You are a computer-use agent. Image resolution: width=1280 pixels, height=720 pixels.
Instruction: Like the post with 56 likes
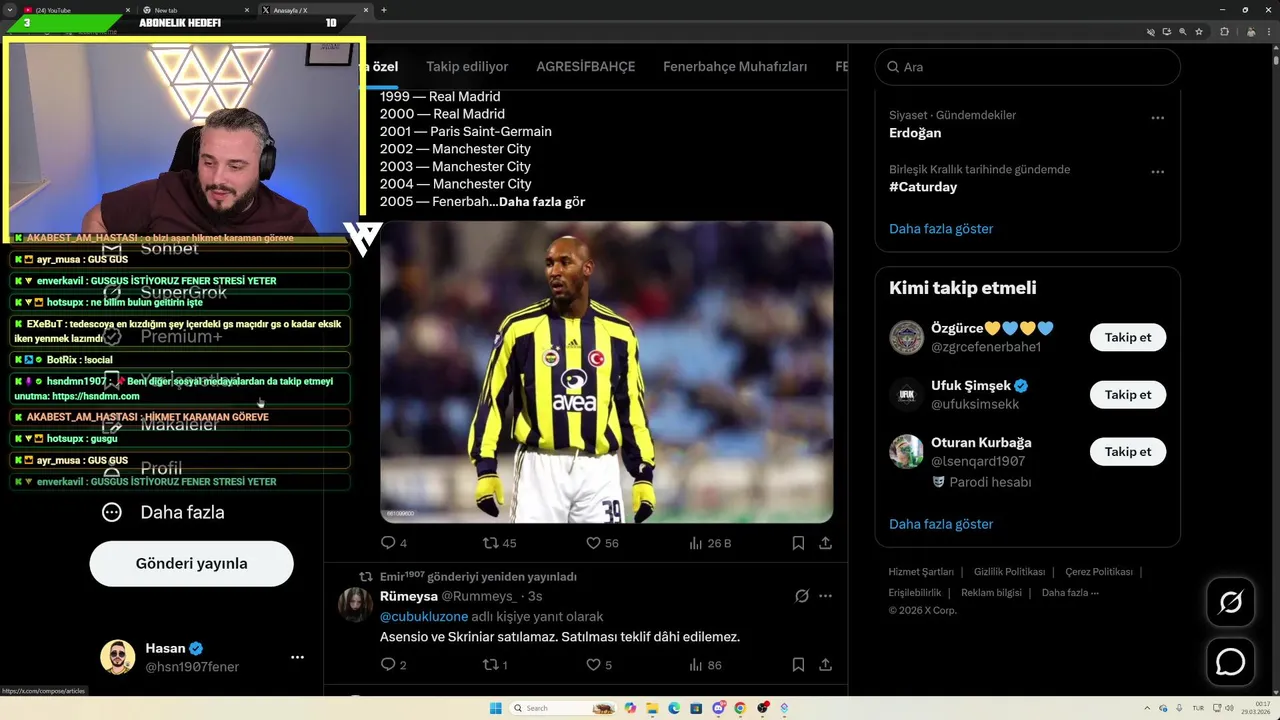[602, 543]
